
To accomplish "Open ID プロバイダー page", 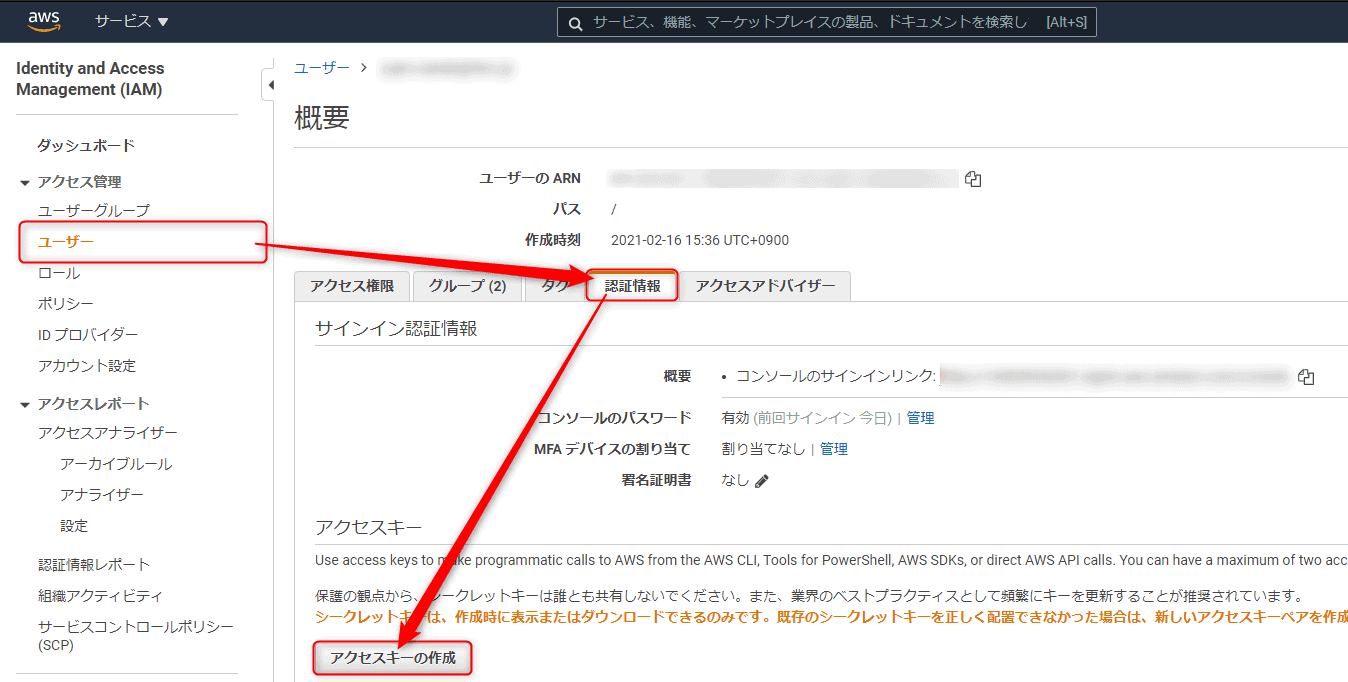I will [x=88, y=335].
